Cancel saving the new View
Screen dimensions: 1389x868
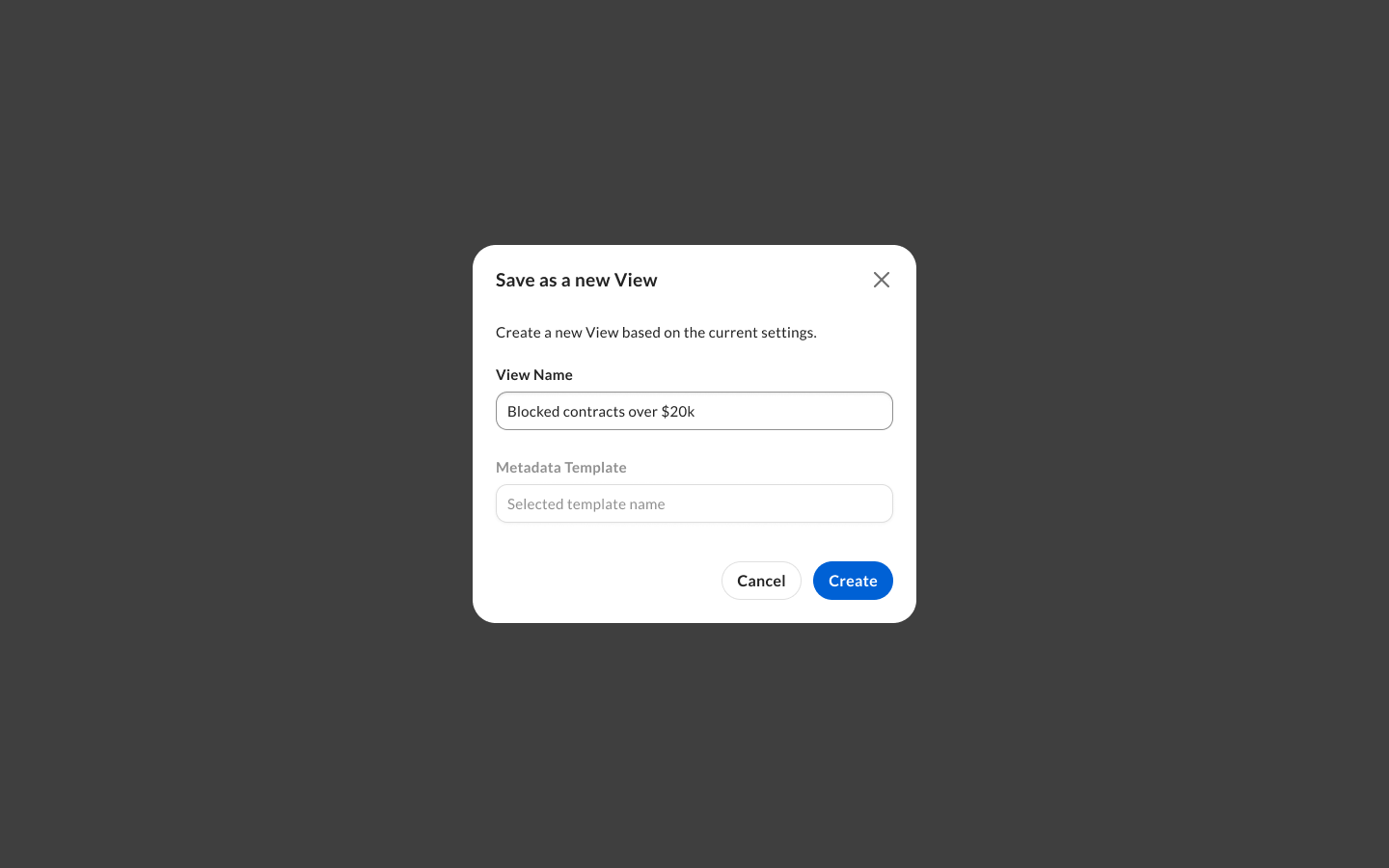[x=761, y=581]
